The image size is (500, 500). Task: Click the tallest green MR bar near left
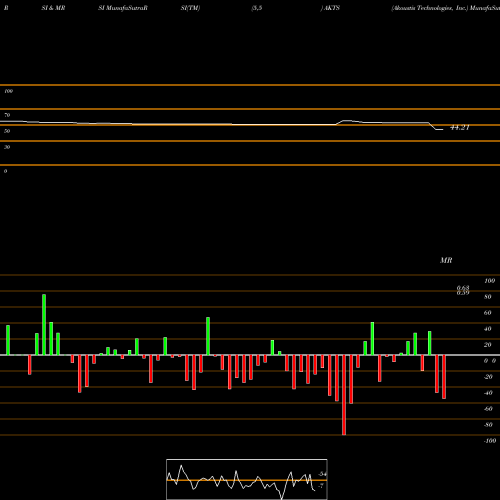tap(44, 325)
